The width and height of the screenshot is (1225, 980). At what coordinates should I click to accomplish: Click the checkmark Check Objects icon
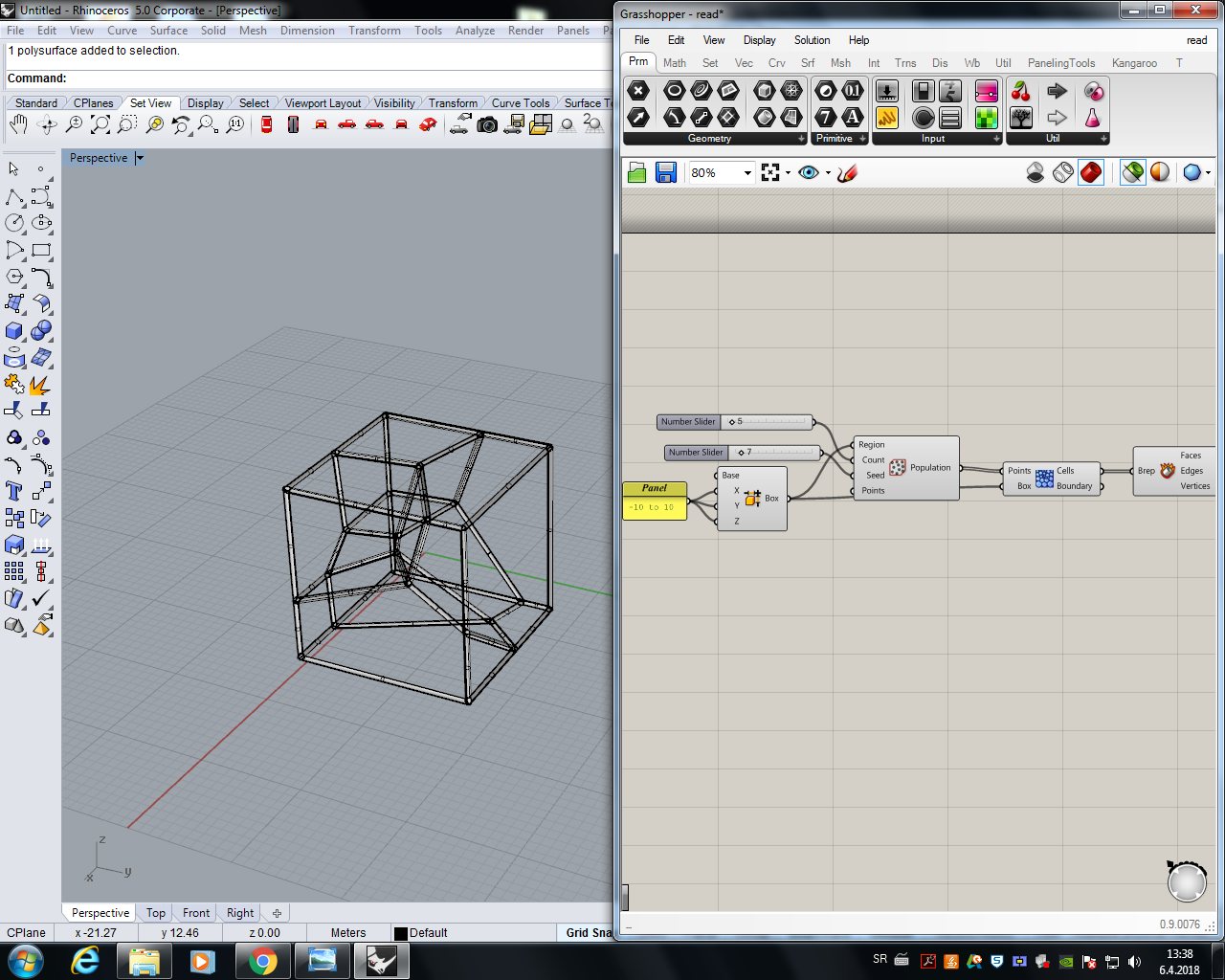coord(41,598)
